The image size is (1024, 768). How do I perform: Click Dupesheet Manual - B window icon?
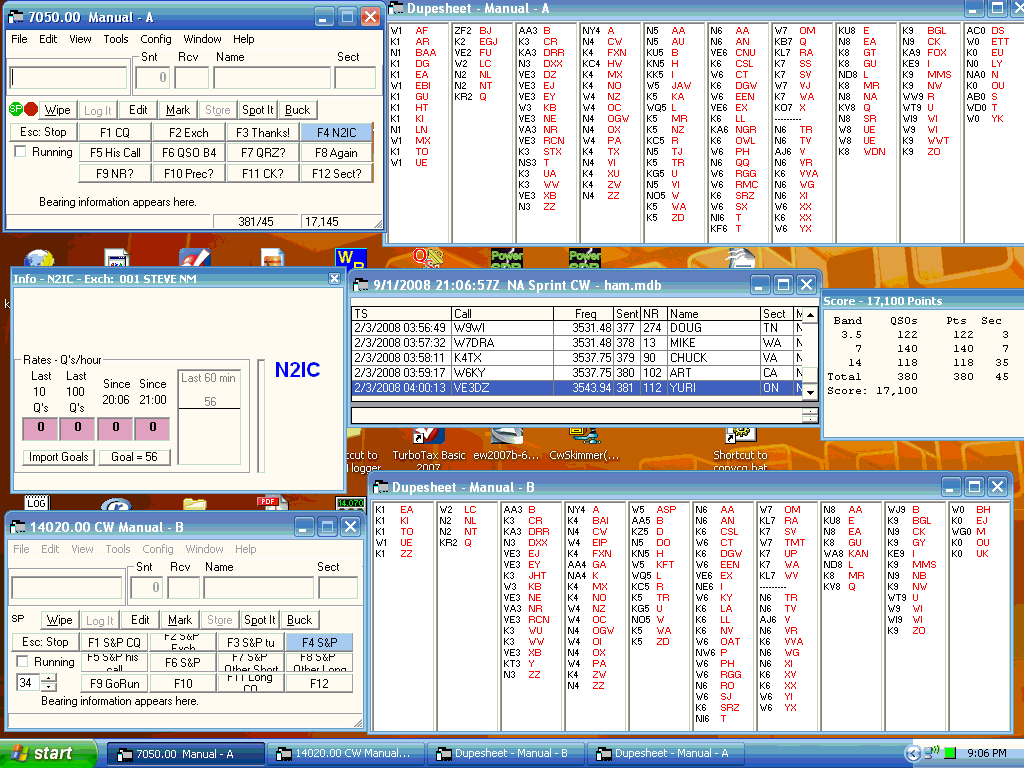pos(381,487)
